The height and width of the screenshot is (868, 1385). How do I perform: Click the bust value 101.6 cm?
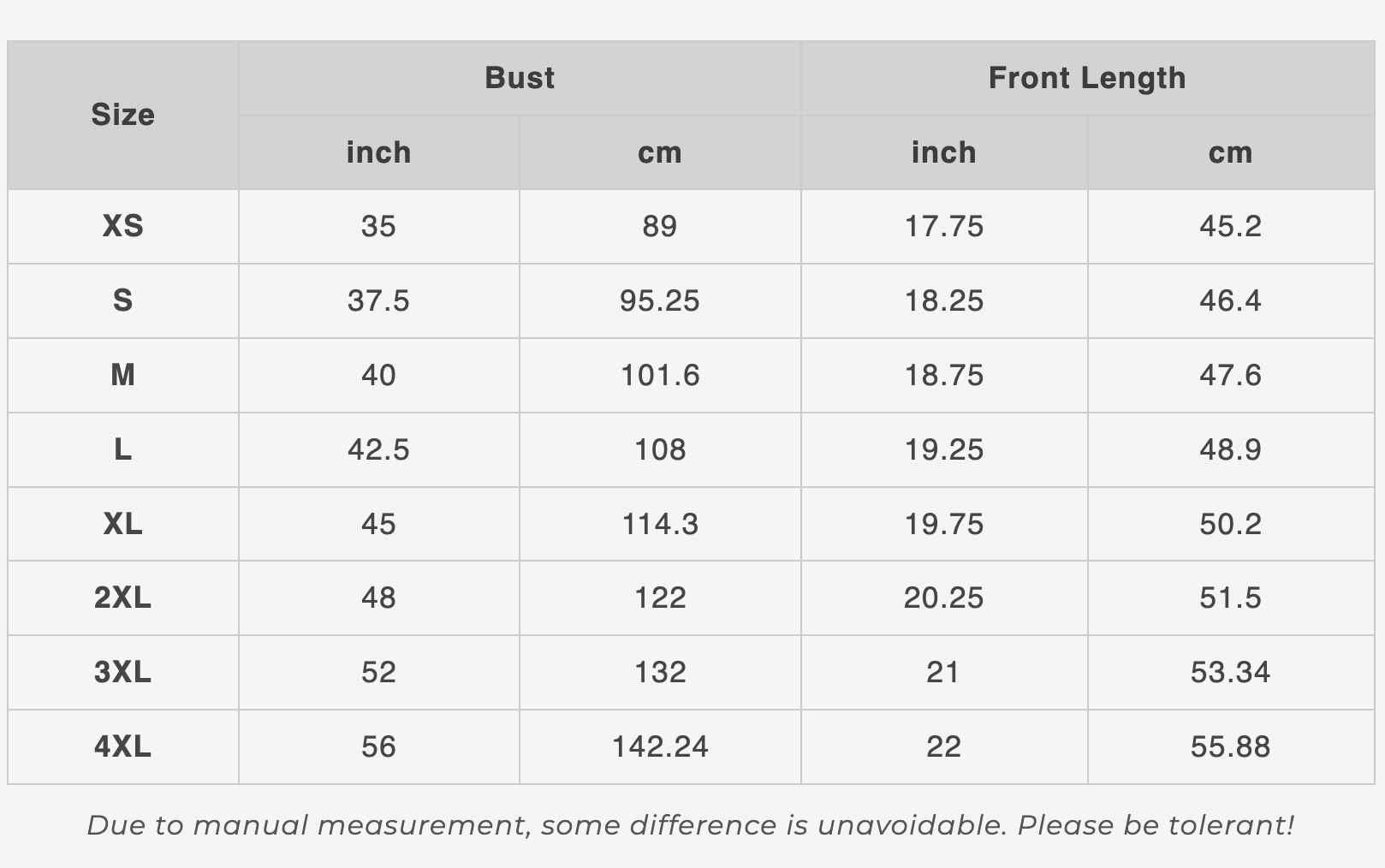(x=660, y=375)
